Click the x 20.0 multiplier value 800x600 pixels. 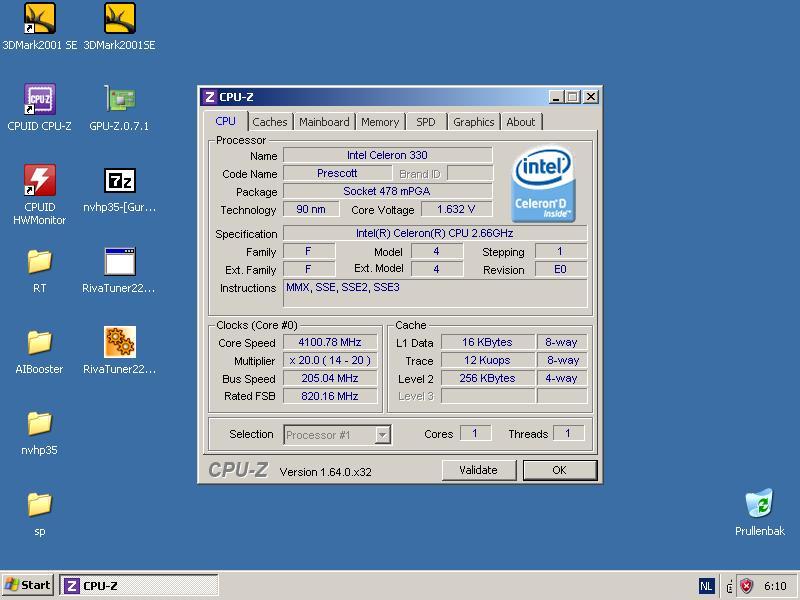click(x=330, y=360)
